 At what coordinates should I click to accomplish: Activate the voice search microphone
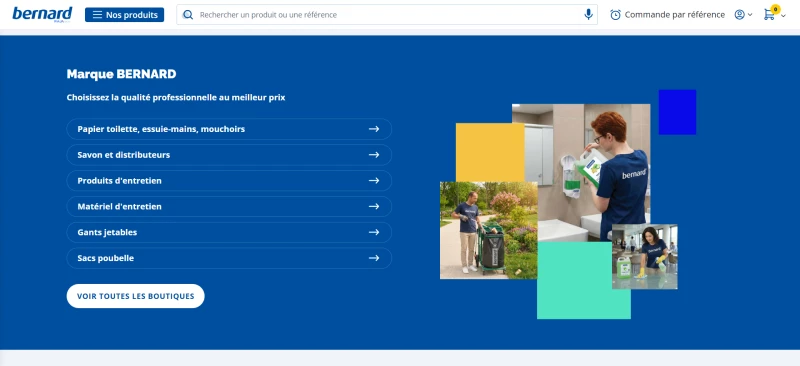(x=588, y=15)
